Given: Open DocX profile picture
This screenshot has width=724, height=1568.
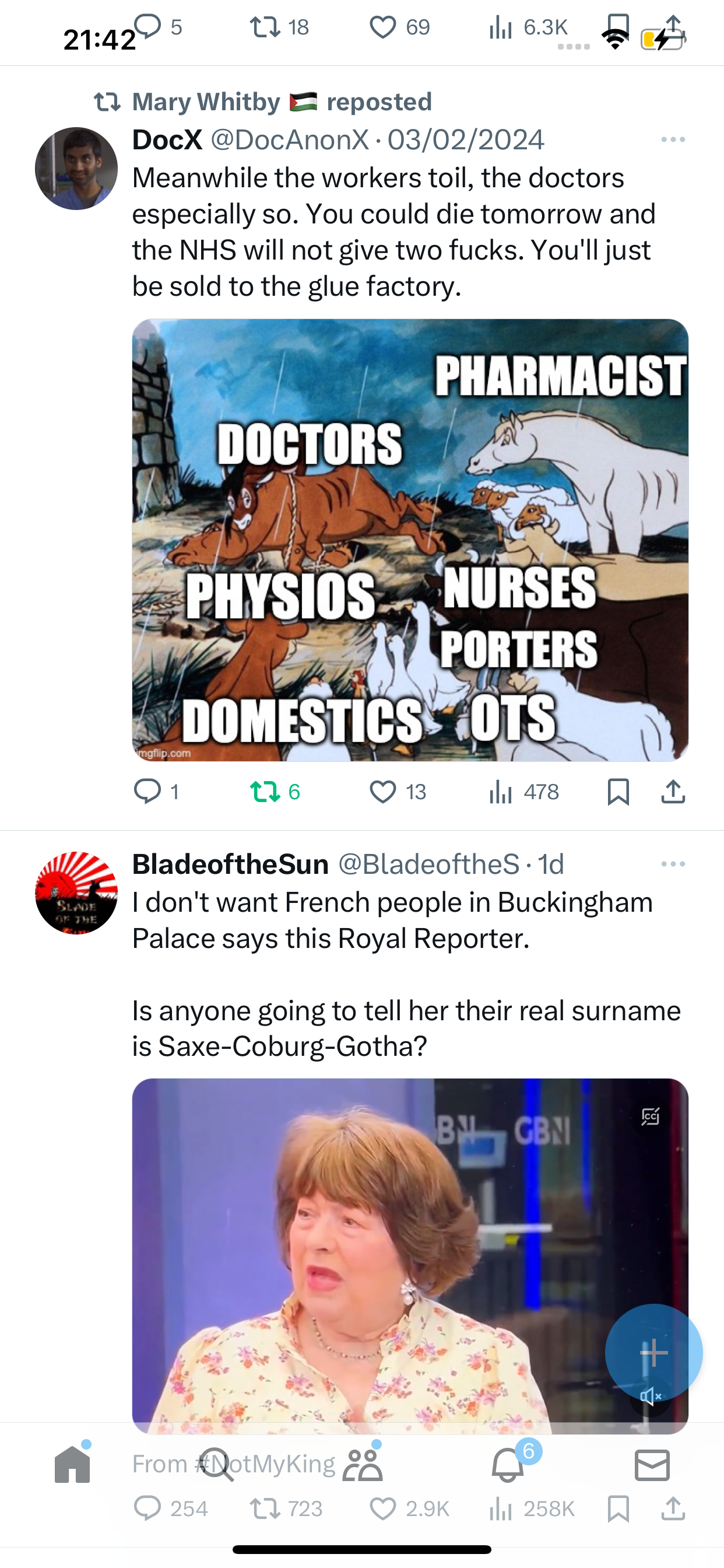Looking at the screenshot, I should [76, 169].
